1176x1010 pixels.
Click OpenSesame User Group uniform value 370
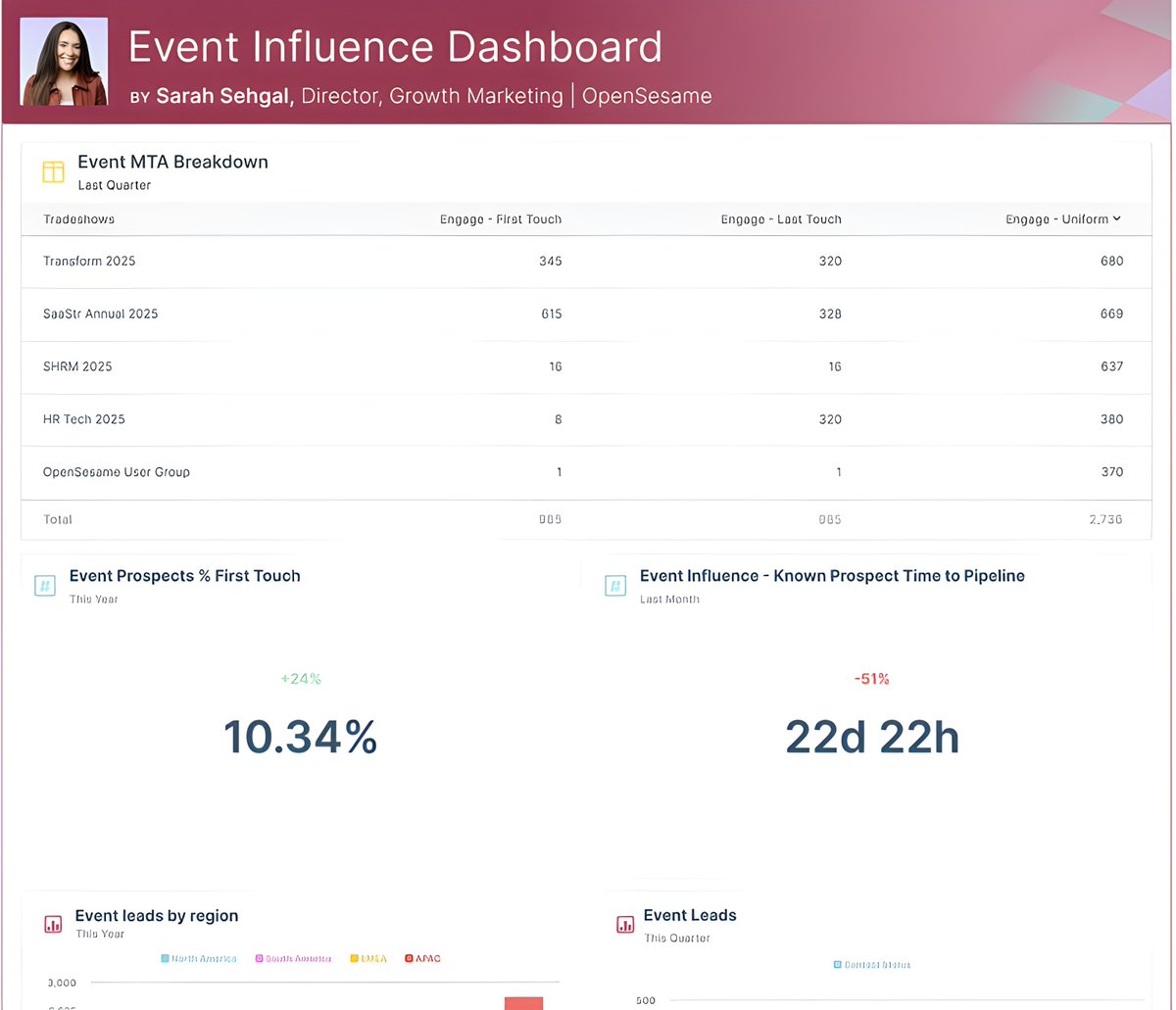click(x=1111, y=472)
